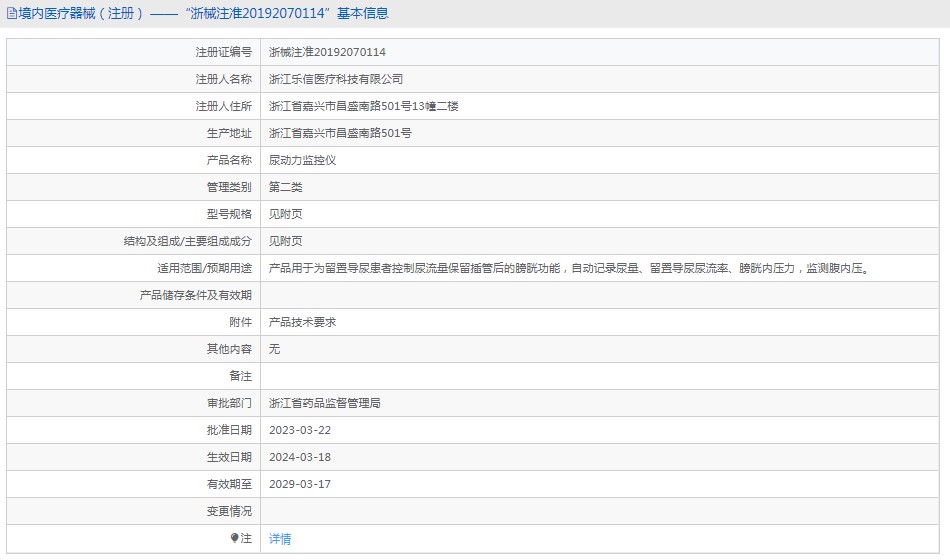Click the 审批部门 label
Screen dimensions: 950x560
229,402
